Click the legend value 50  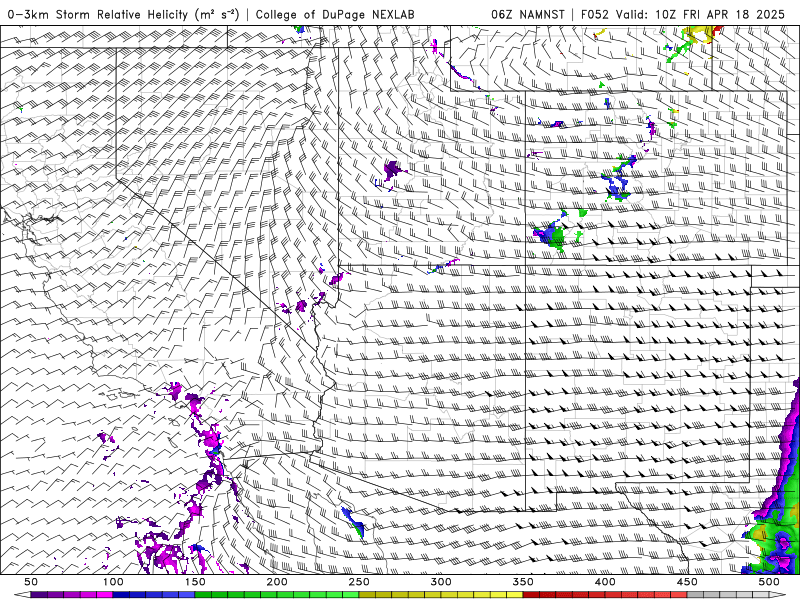pos(31,582)
